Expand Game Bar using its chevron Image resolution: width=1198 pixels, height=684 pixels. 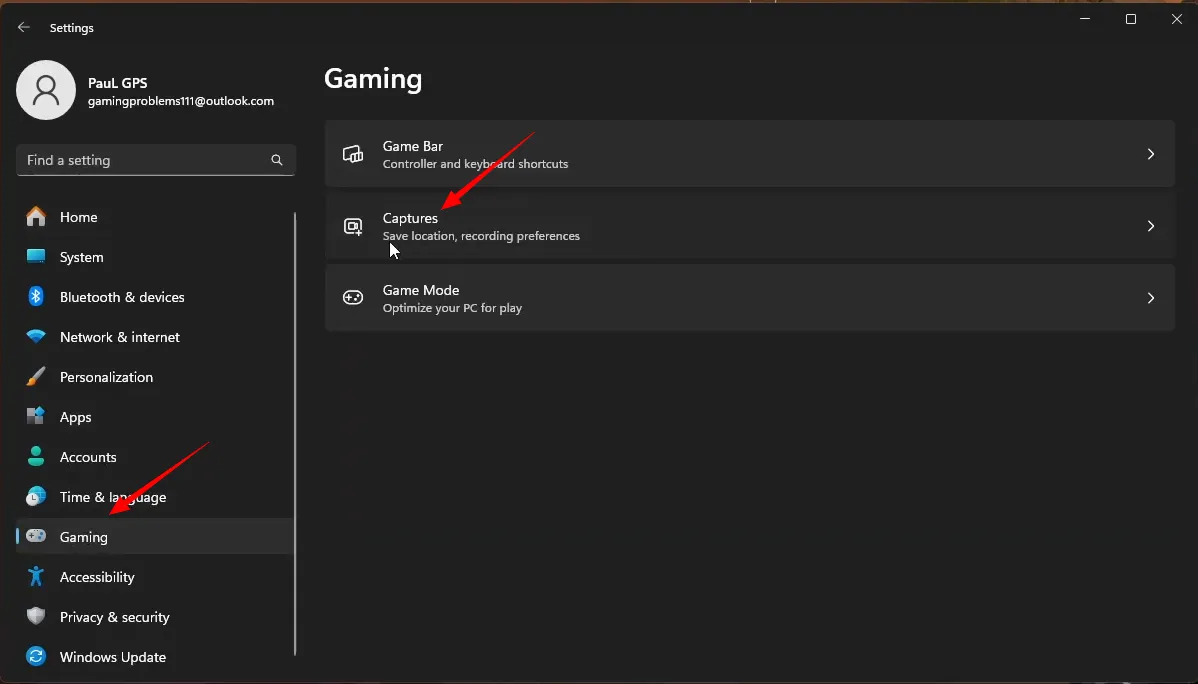(x=1150, y=154)
